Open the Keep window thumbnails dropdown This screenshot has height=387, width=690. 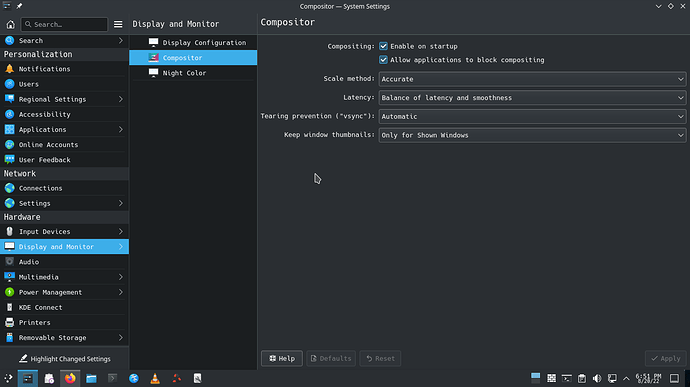pos(532,135)
